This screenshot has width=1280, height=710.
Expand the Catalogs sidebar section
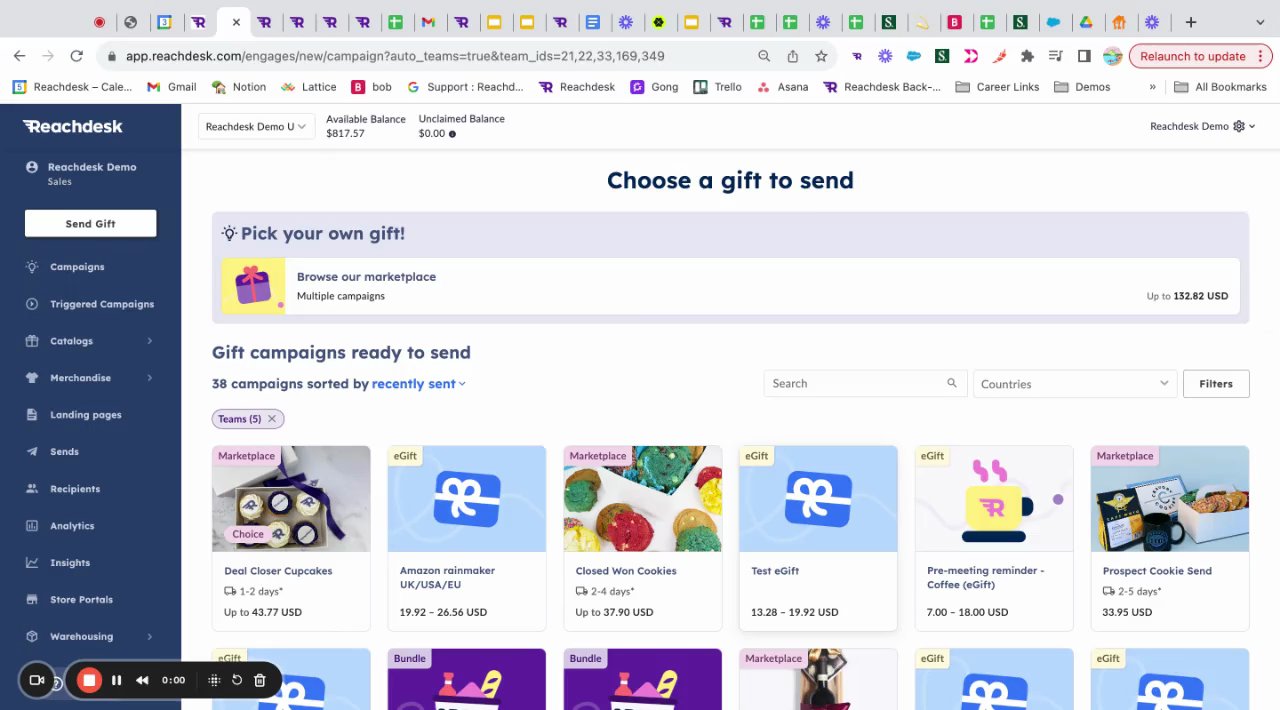pos(90,341)
